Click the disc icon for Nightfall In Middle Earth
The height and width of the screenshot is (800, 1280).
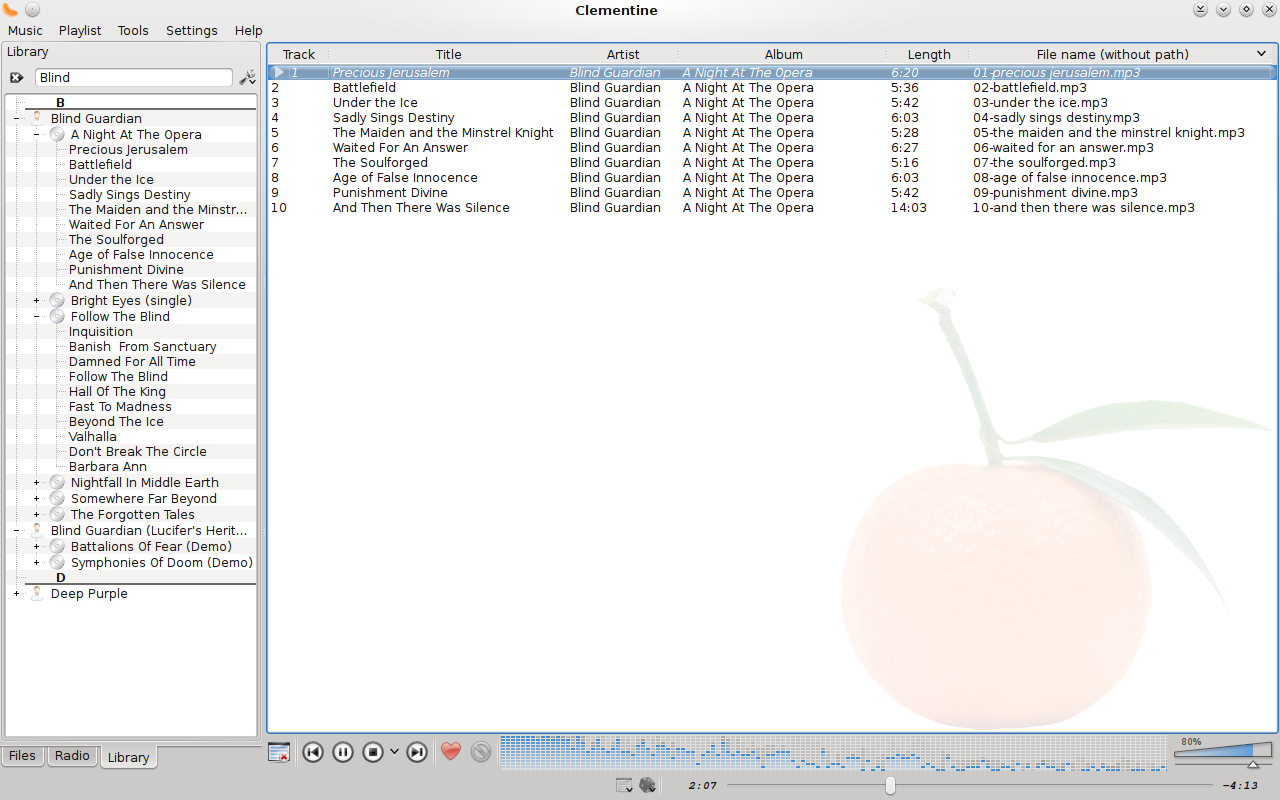click(x=57, y=482)
